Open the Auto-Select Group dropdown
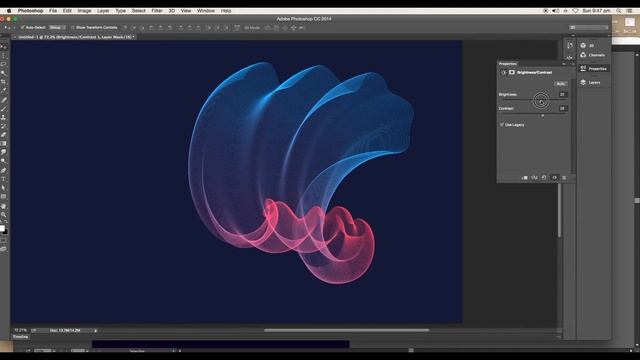This screenshot has width=640, height=360. [57, 27]
